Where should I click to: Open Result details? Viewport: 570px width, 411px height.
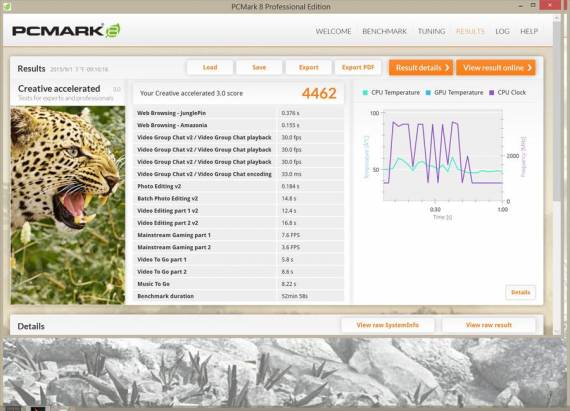[421, 68]
